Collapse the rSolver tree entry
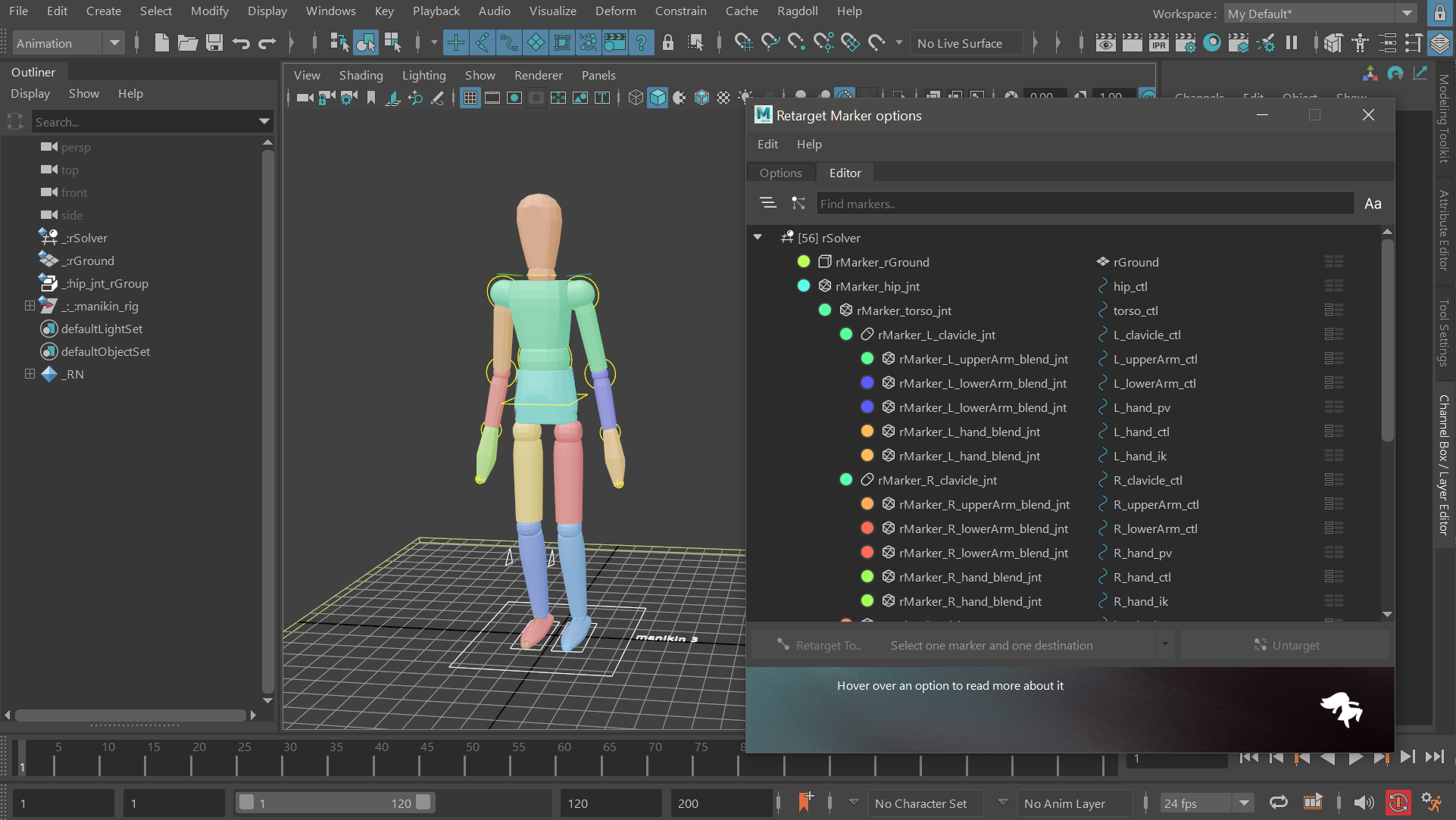The width and height of the screenshot is (1456, 820). tap(758, 237)
